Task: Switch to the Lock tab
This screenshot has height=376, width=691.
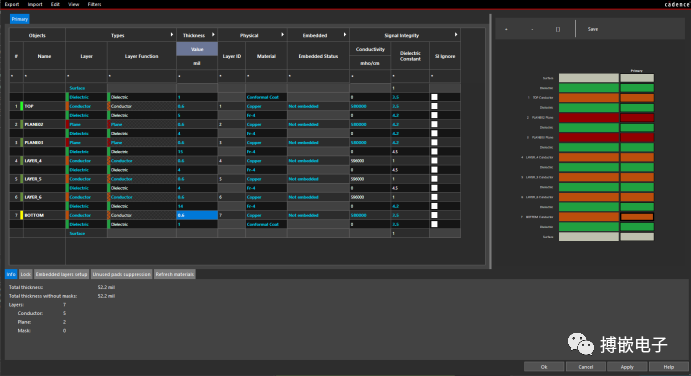Action: 26,274
